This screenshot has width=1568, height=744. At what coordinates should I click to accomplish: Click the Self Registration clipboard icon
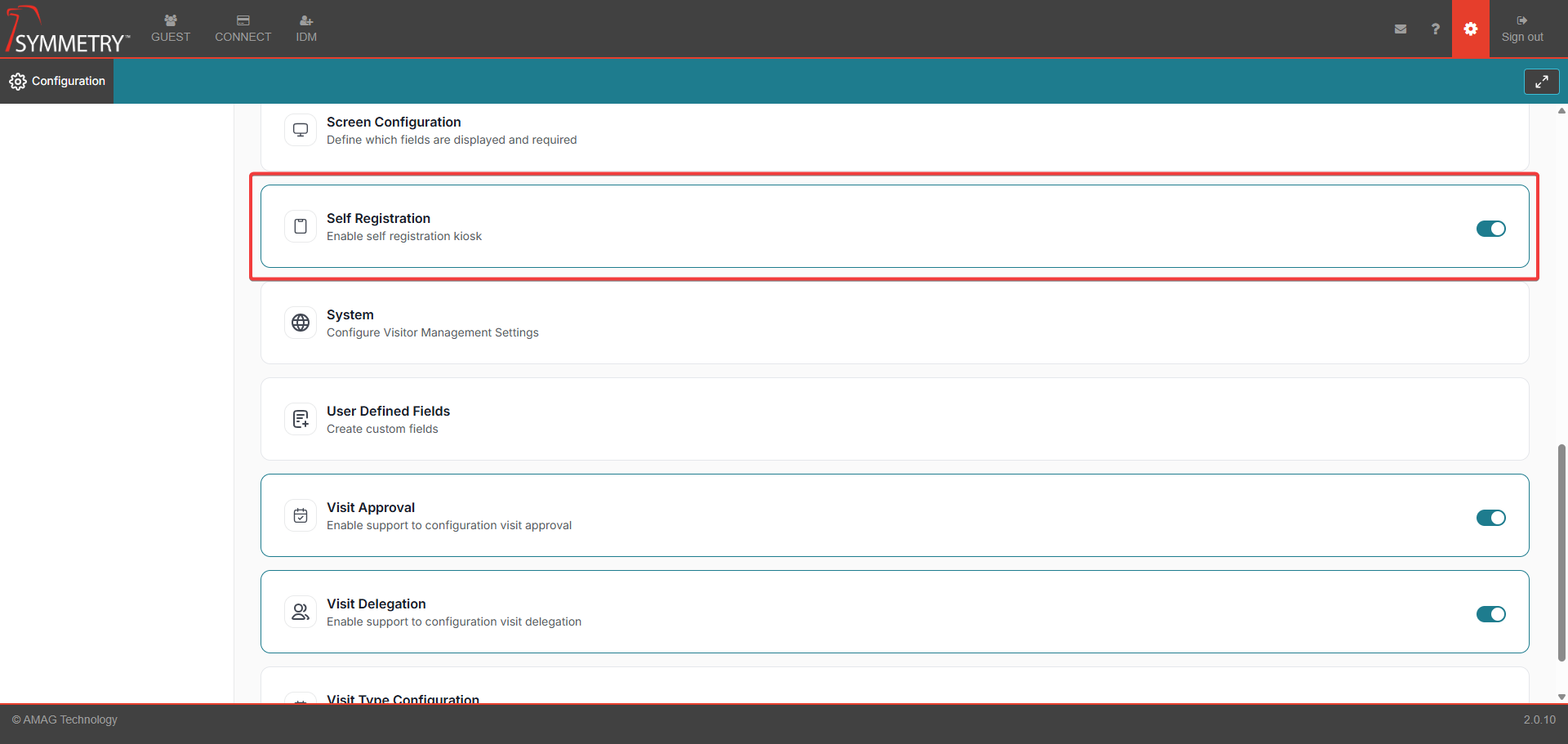pos(301,226)
